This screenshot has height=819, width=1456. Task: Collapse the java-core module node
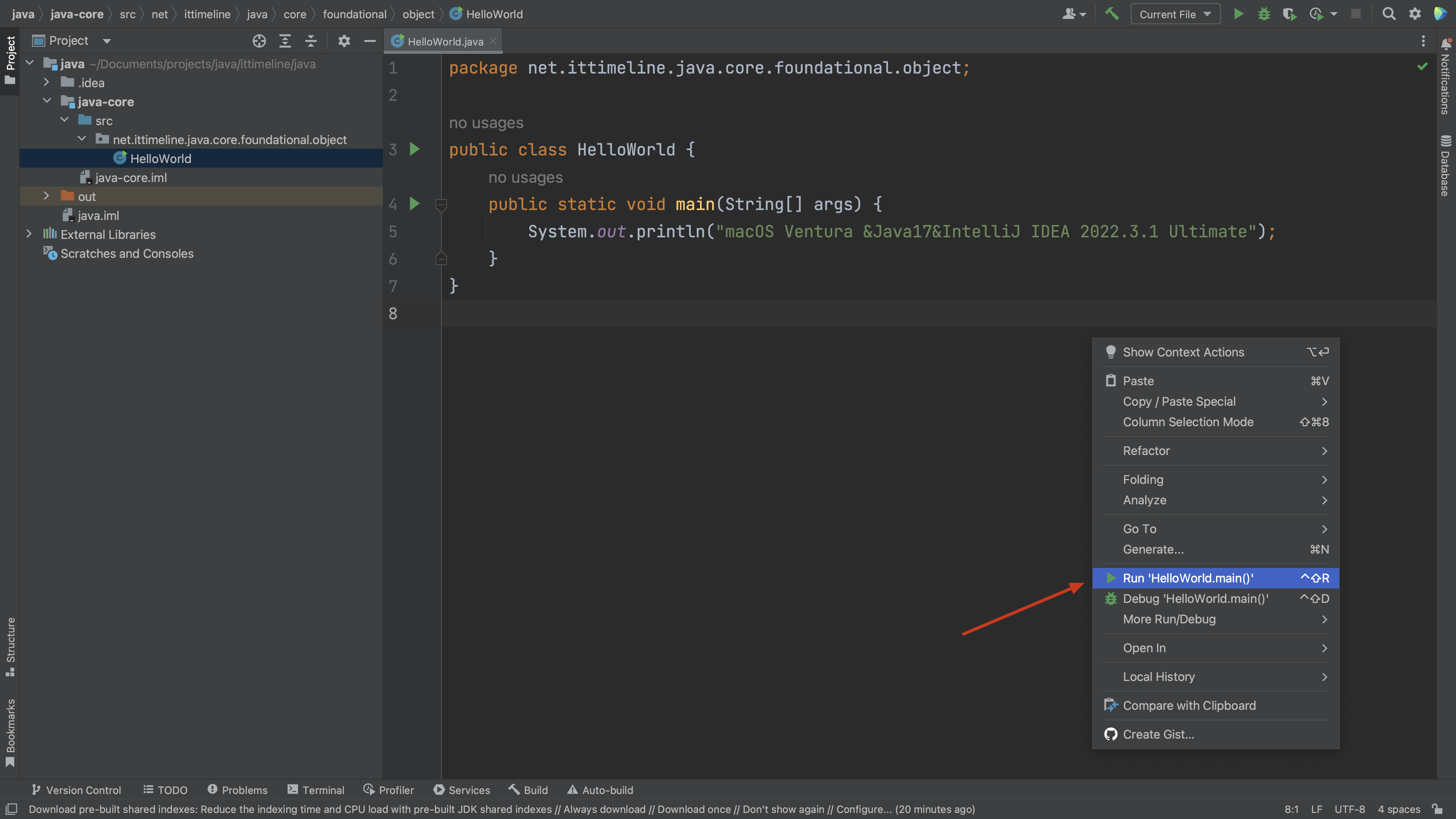click(x=47, y=101)
